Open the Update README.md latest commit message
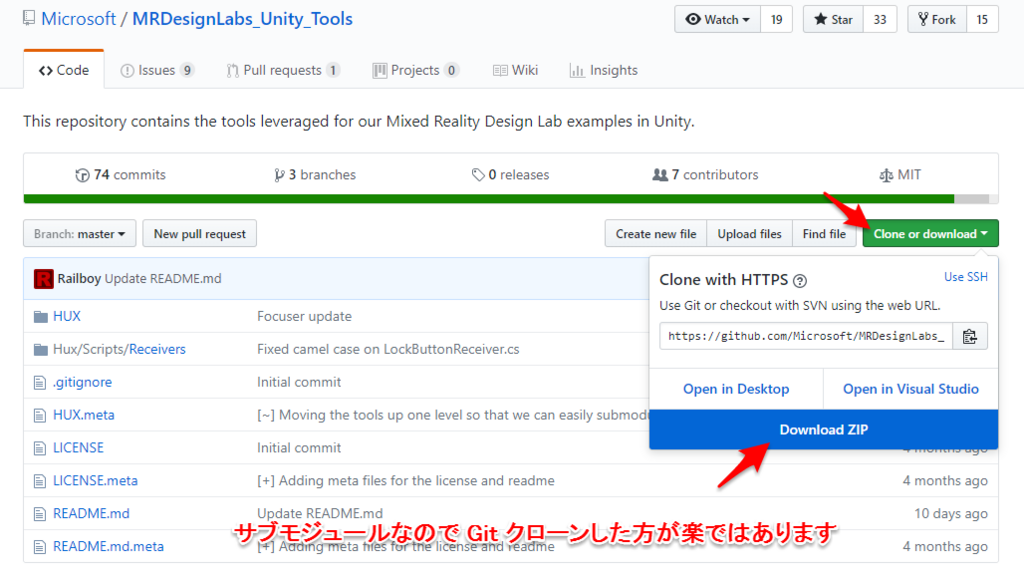The height and width of the screenshot is (572, 1024). (x=163, y=279)
